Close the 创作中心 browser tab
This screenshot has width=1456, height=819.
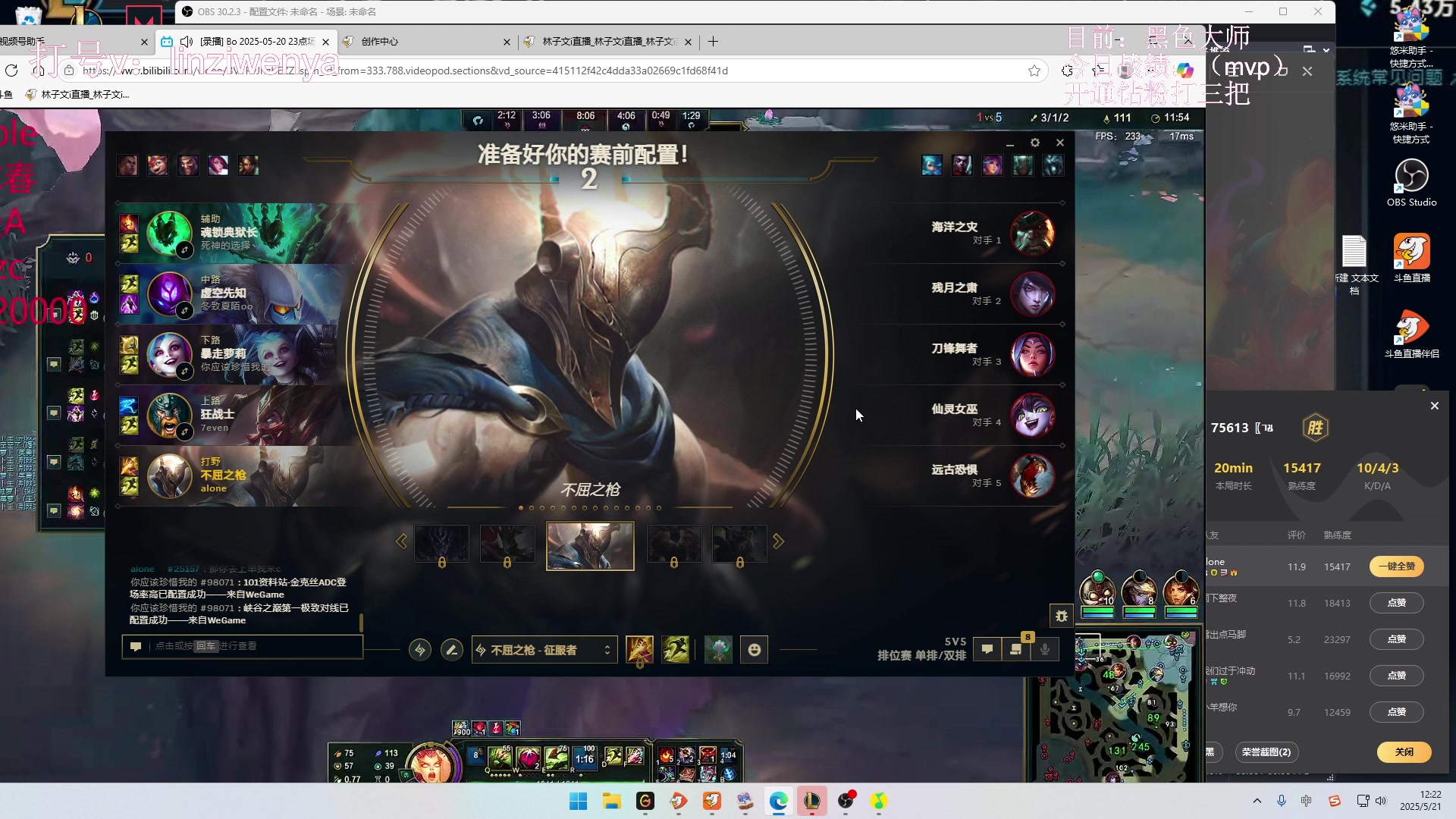tap(507, 42)
